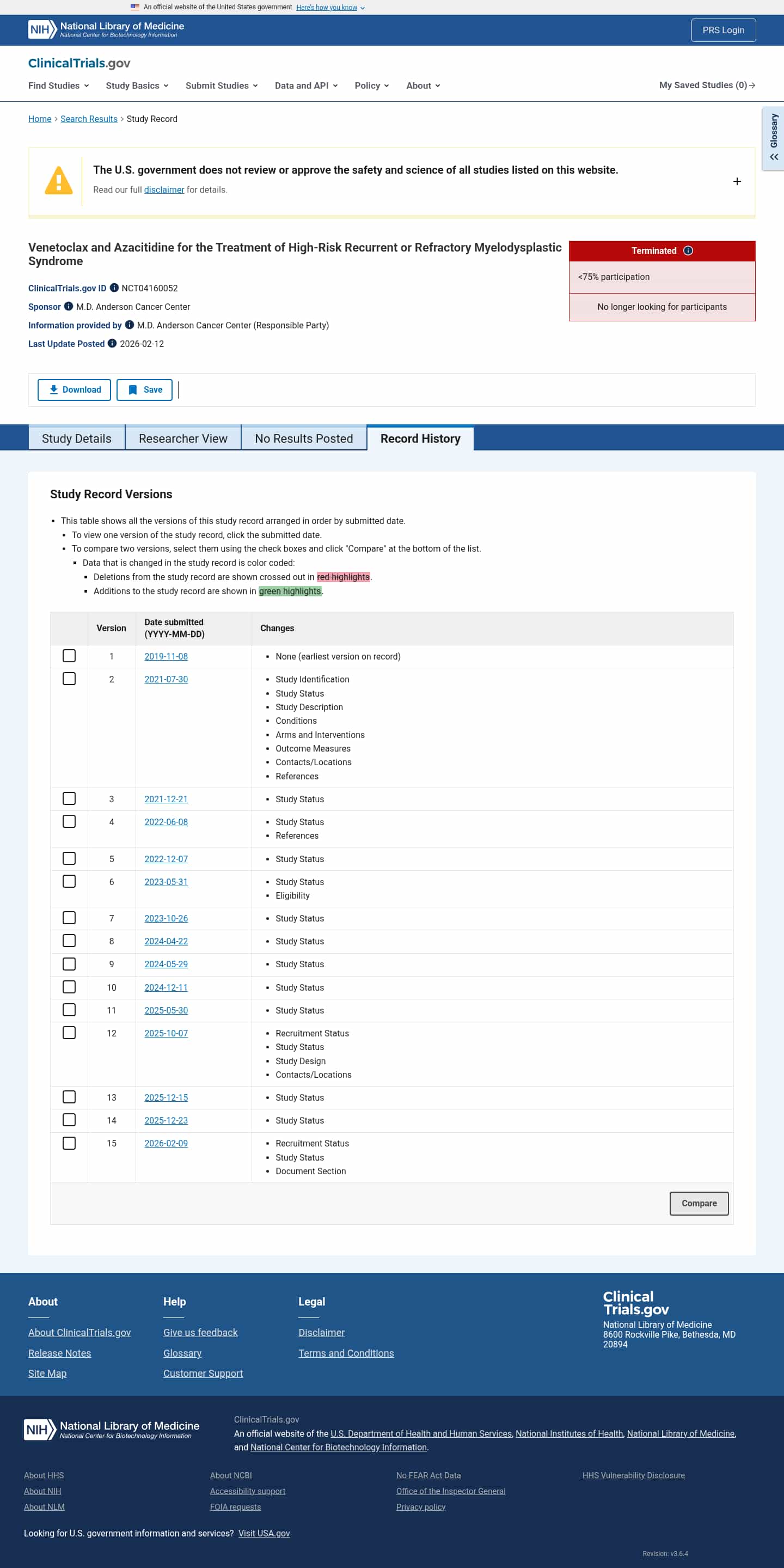Image resolution: width=784 pixels, height=1568 pixels.
Task: Open the Privacy policy link
Action: (x=421, y=1506)
